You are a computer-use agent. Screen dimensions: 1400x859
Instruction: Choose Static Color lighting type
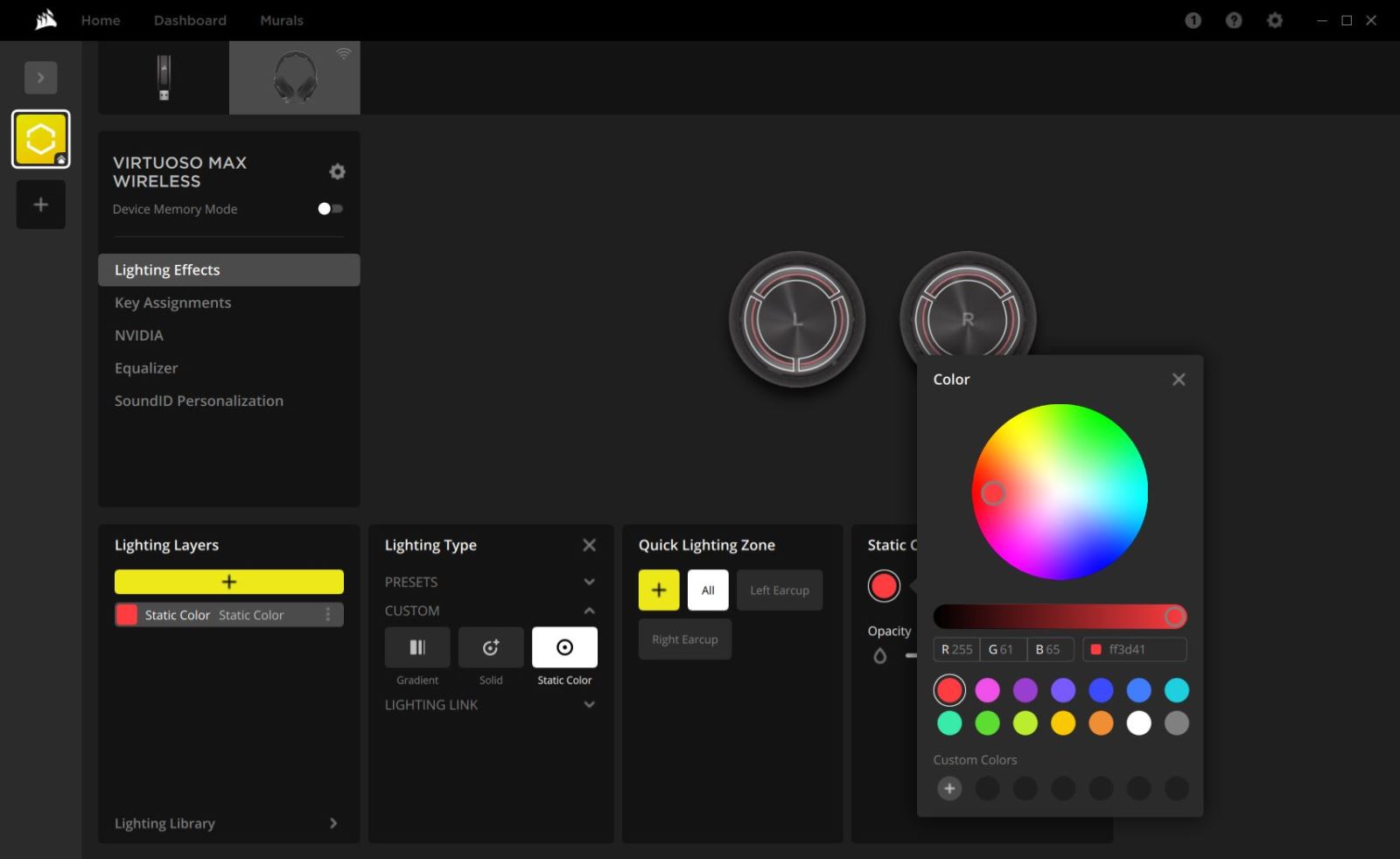(x=564, y=647)
